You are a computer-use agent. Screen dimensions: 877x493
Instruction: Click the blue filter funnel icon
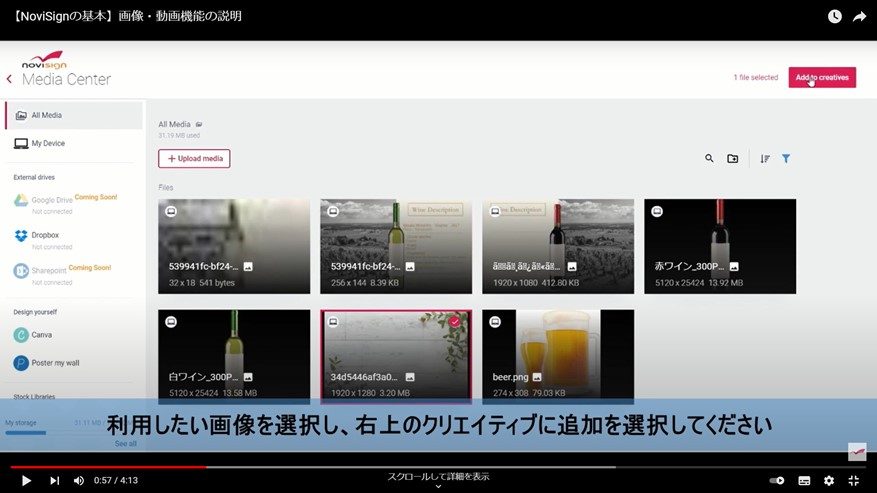(x=786, y=158)
